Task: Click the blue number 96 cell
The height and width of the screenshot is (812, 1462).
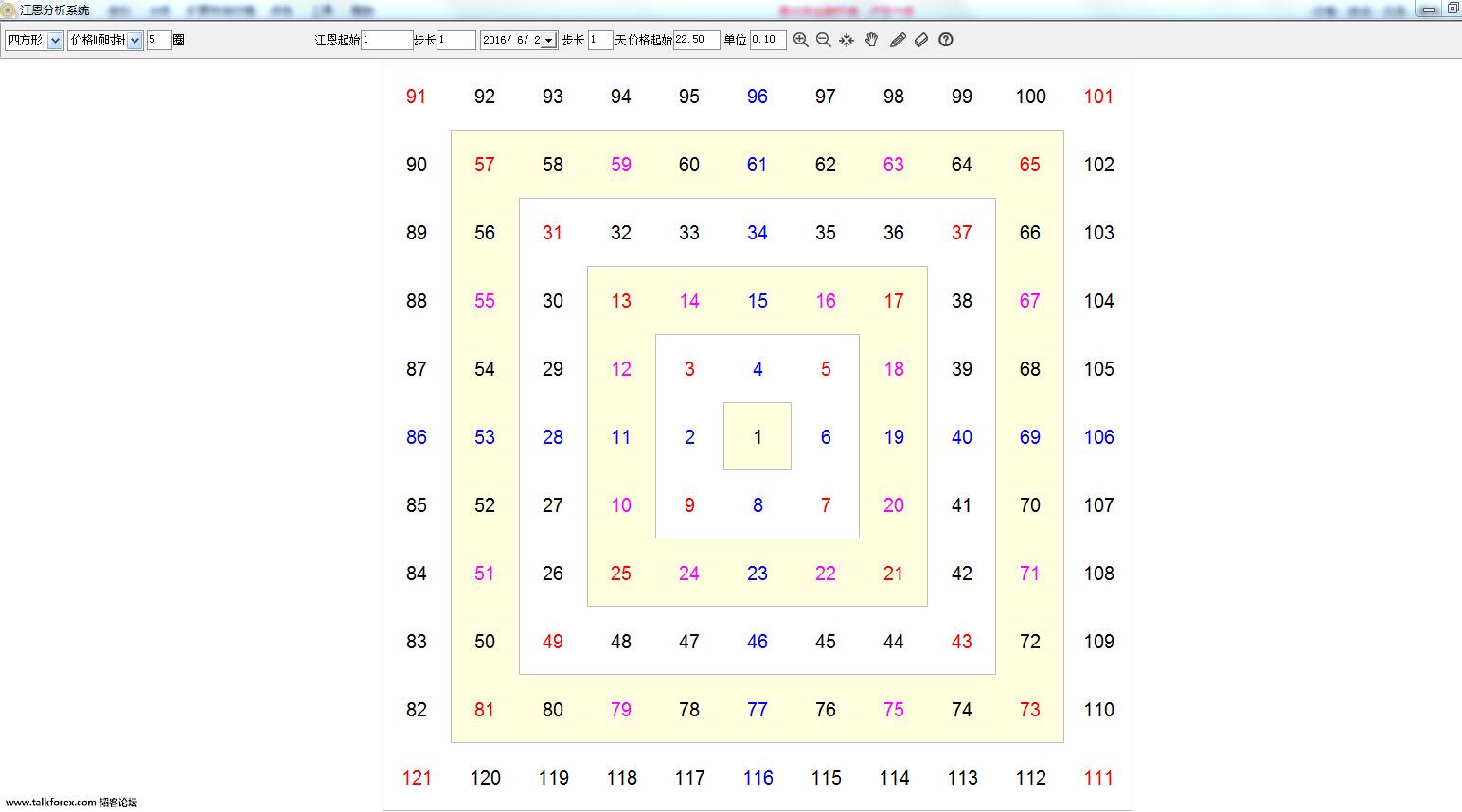Action: click(758, 97)
